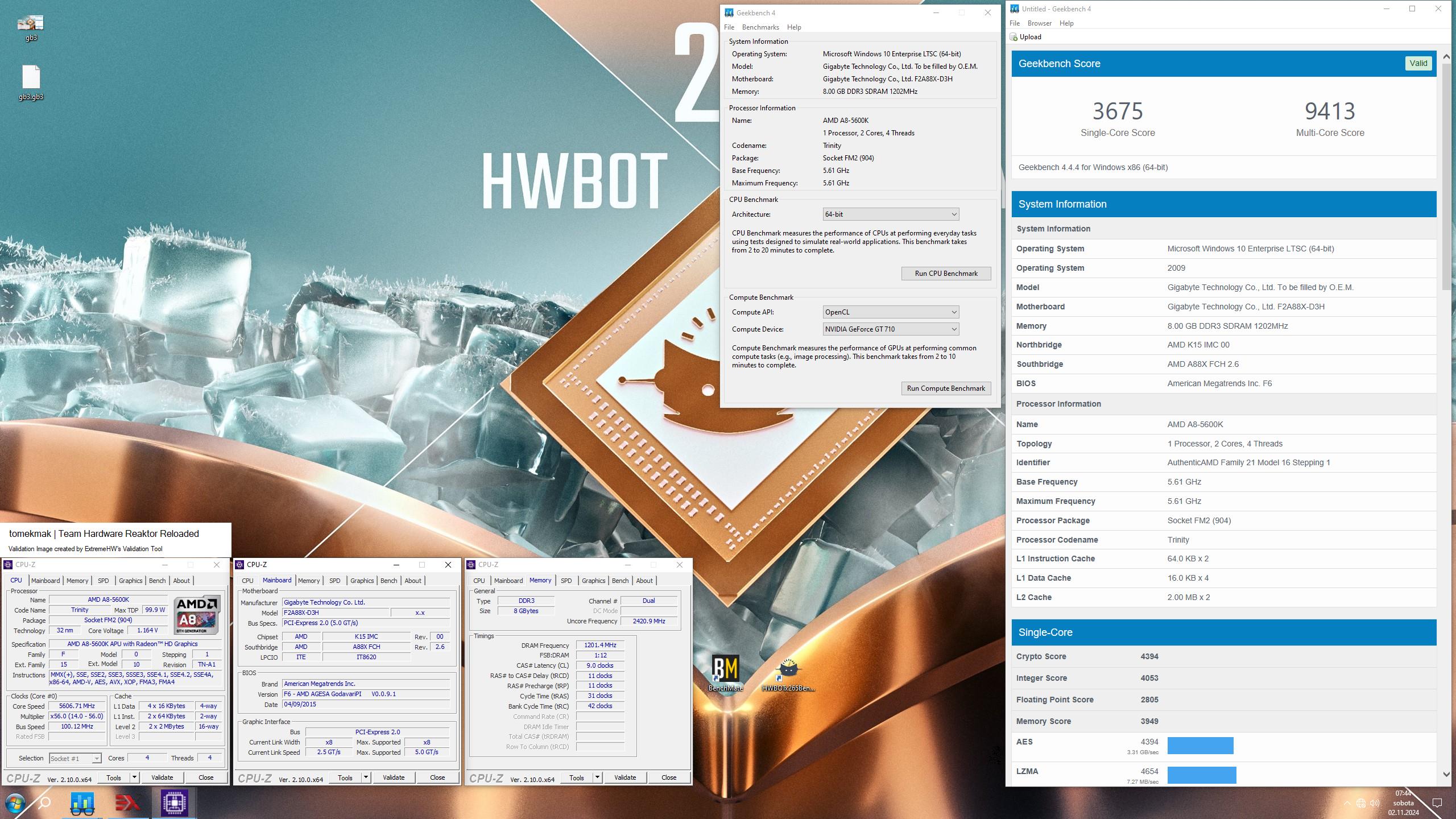Screen dimensions: 1456x819
Task: Click the Multiplier x56.0 field in CPU-Z
Action: 77,717
